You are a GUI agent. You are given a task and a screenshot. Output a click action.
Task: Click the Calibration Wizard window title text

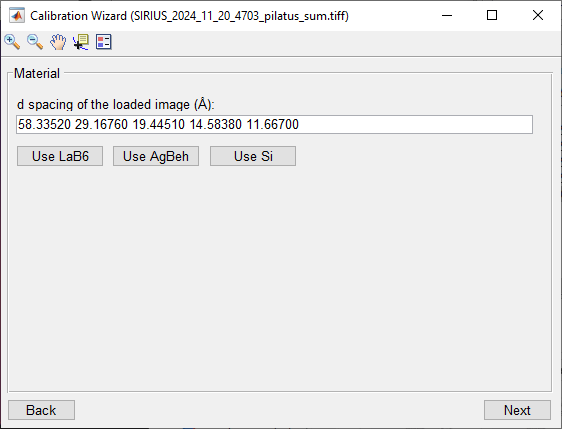click(x=189, y=16)
